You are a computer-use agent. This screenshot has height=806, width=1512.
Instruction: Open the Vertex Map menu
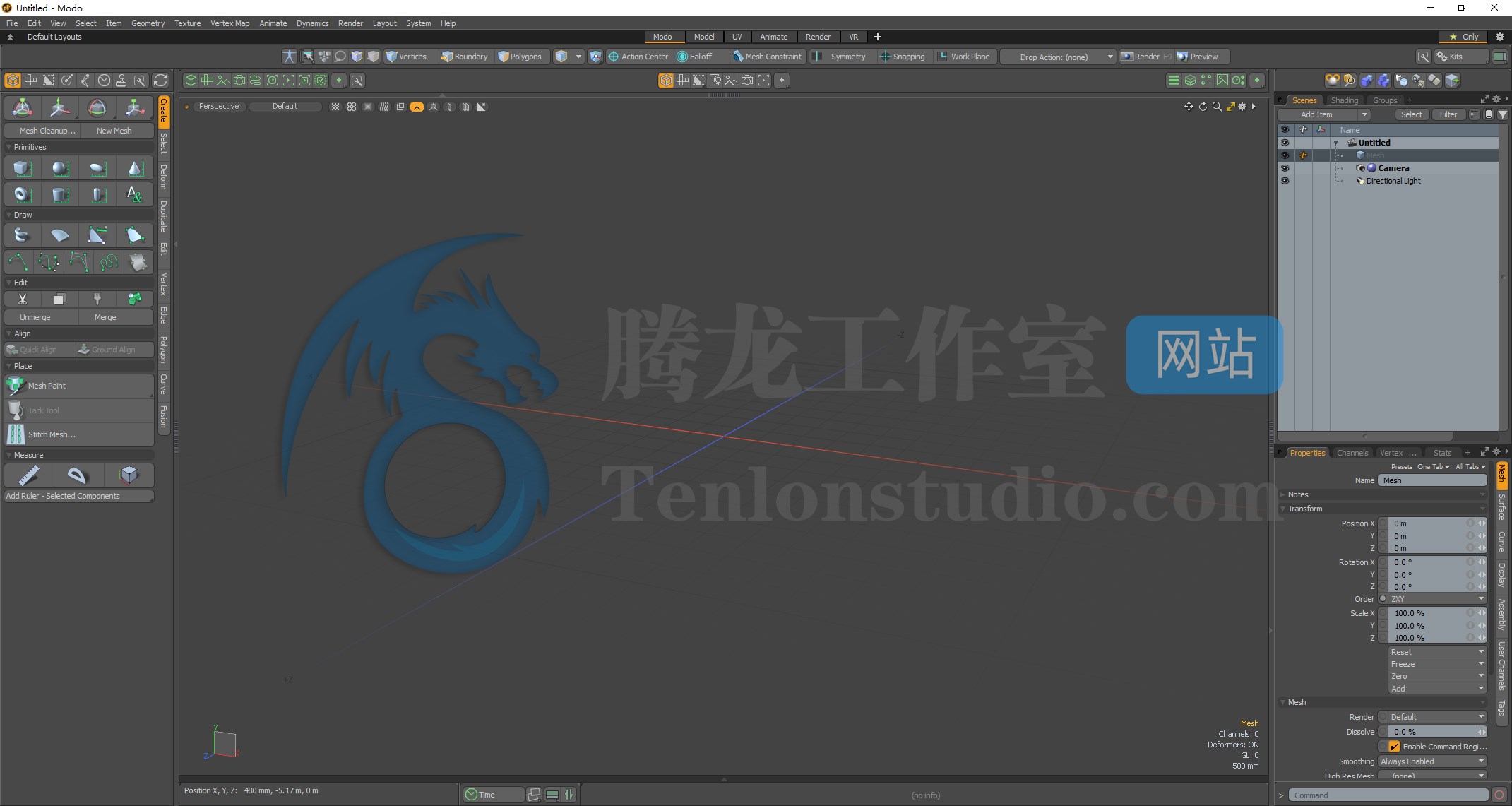(x=230, y=23)
